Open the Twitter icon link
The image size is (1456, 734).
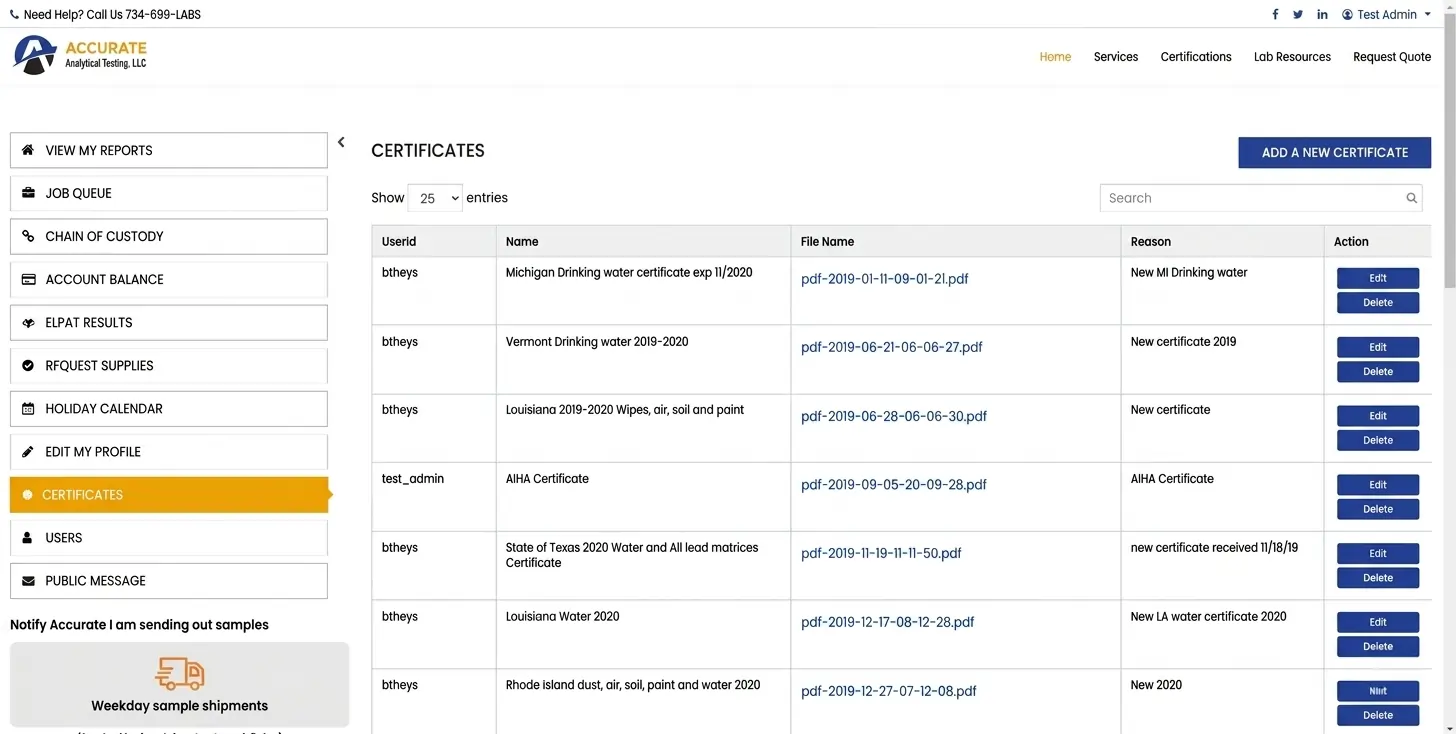tap(1298, 15)
